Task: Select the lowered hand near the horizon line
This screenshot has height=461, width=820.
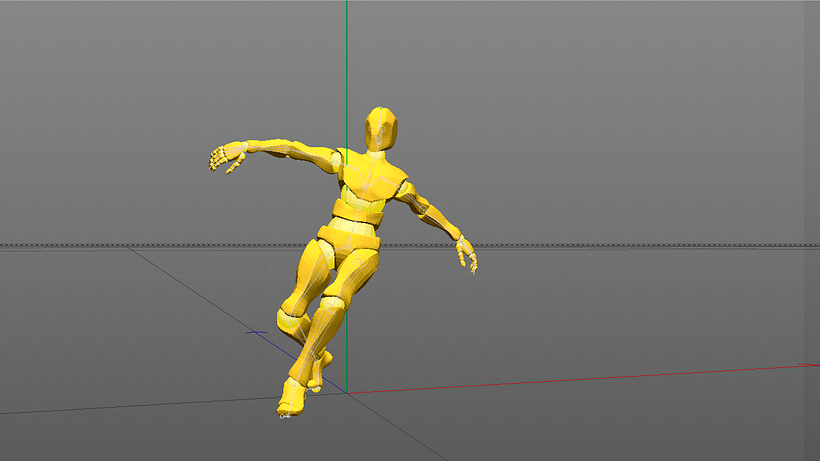Action: pyautogui.click(x=466, y=254)
